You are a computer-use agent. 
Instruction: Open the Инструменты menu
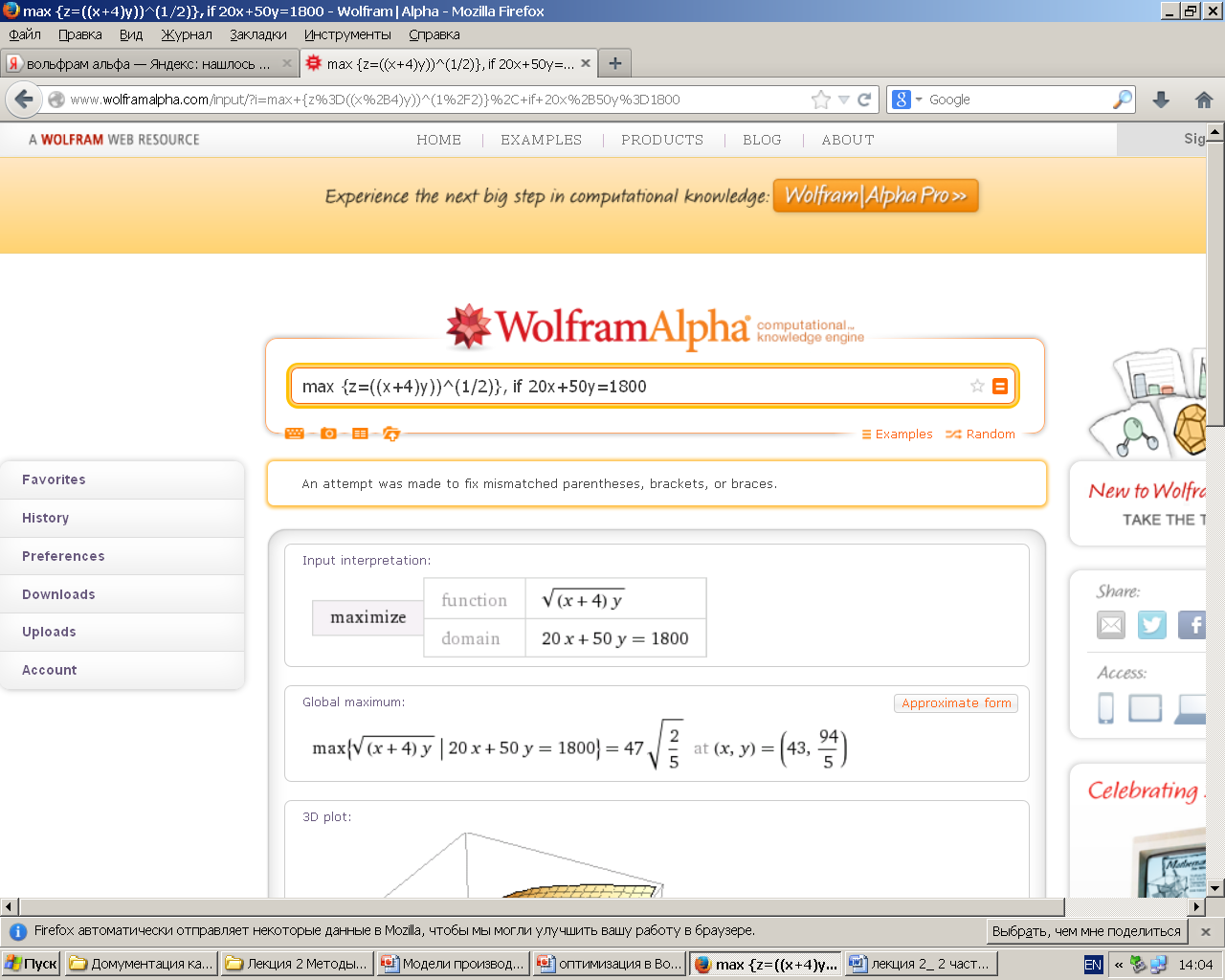[x=347, y=34]
